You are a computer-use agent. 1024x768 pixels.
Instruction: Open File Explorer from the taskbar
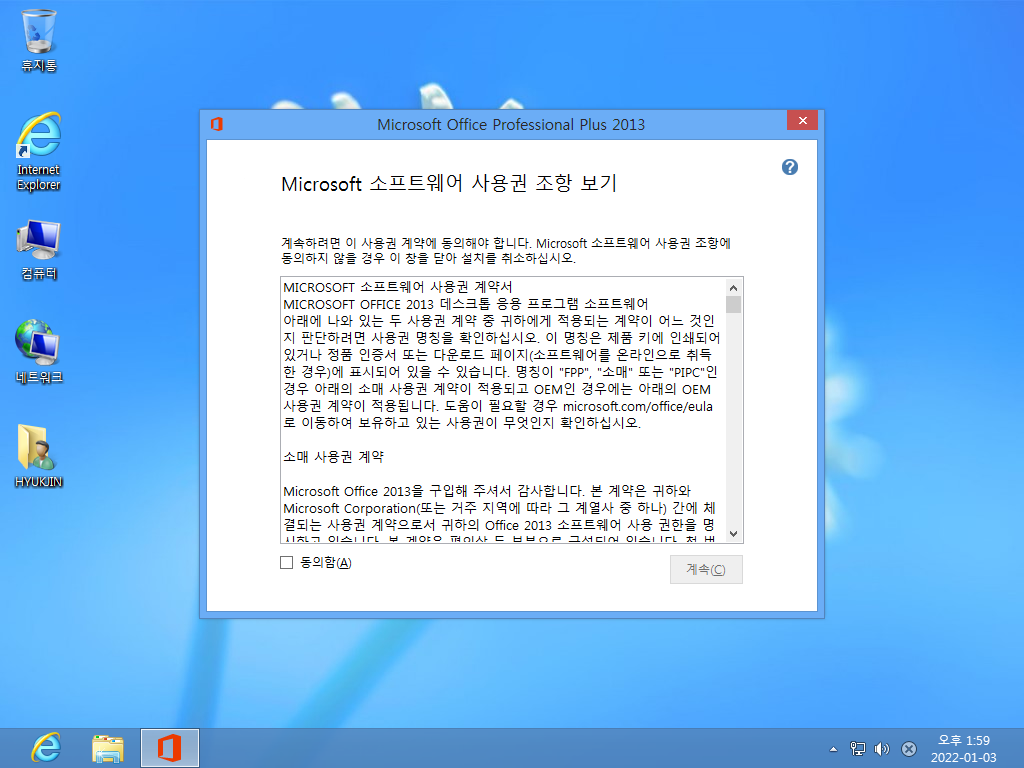coord(108,748)
